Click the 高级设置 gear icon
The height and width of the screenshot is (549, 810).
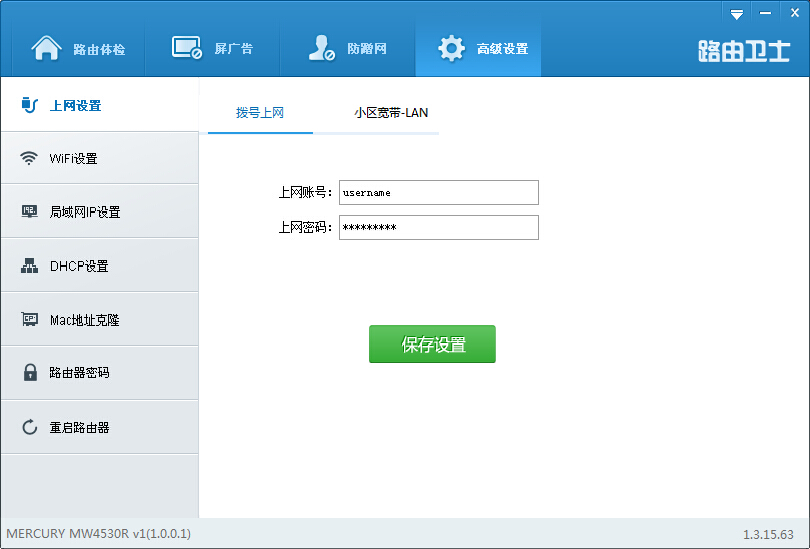pyautogui.click(x=452, y=48)
